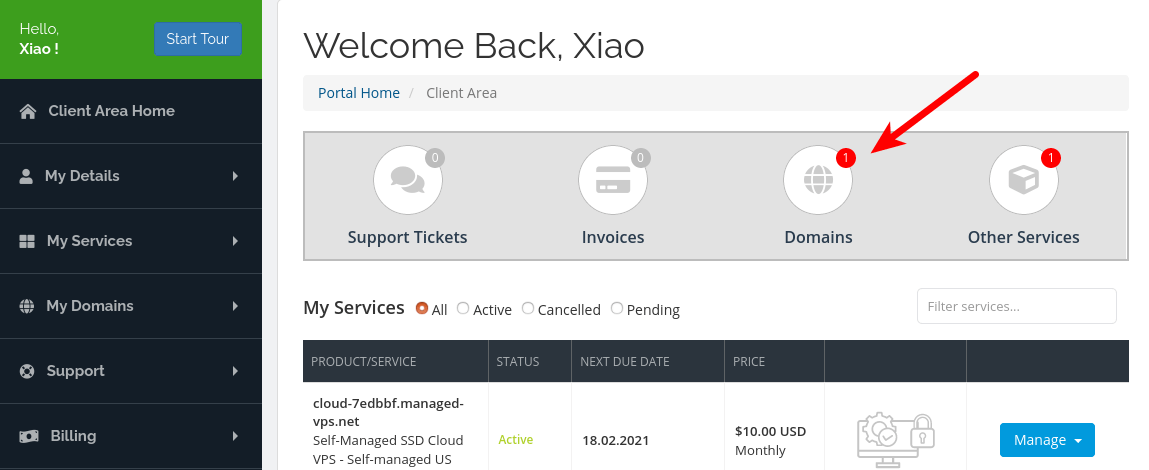
Task: Open the Billing sidebar menu item
Action: tap(73, 436)
